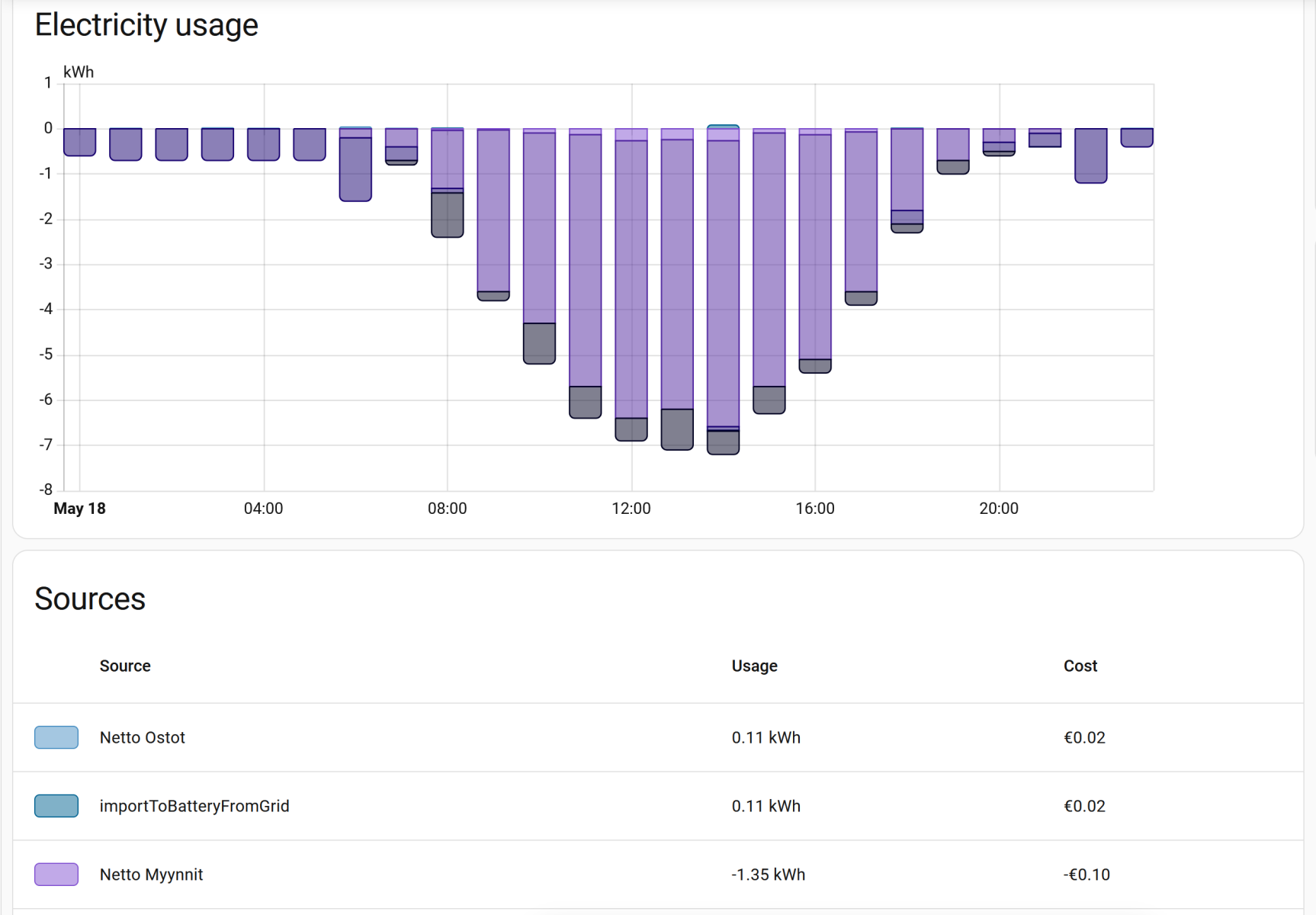1316x915 pixels.
Task: Click the Cost column header
Action: (1080, 666)
